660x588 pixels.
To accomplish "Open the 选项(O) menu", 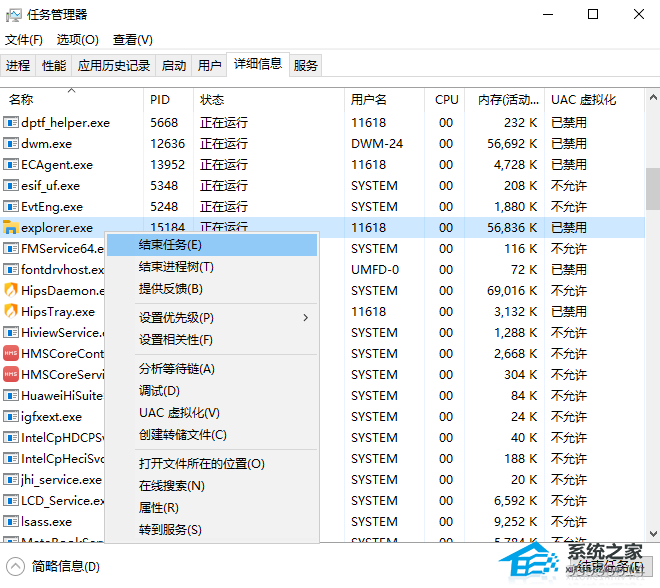I will tap(77, 40).
